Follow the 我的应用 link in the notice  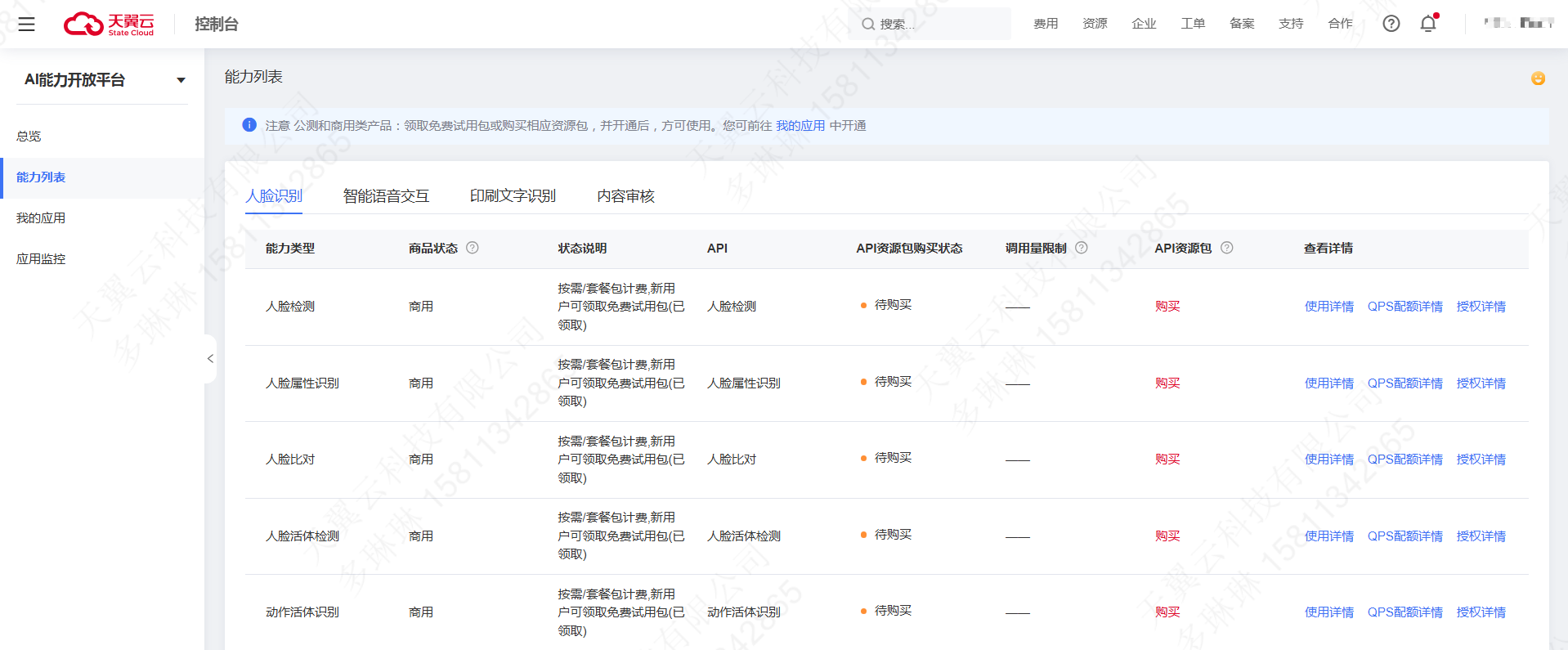pos(800,126)
